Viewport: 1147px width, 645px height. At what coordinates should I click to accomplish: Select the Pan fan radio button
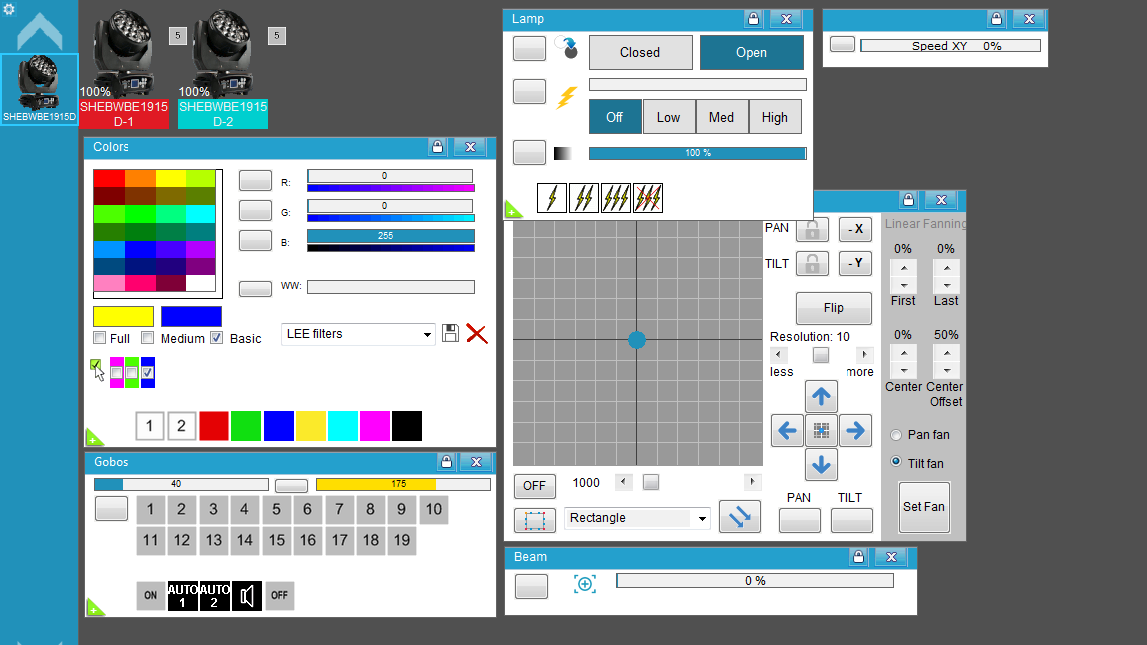[896, 435]
